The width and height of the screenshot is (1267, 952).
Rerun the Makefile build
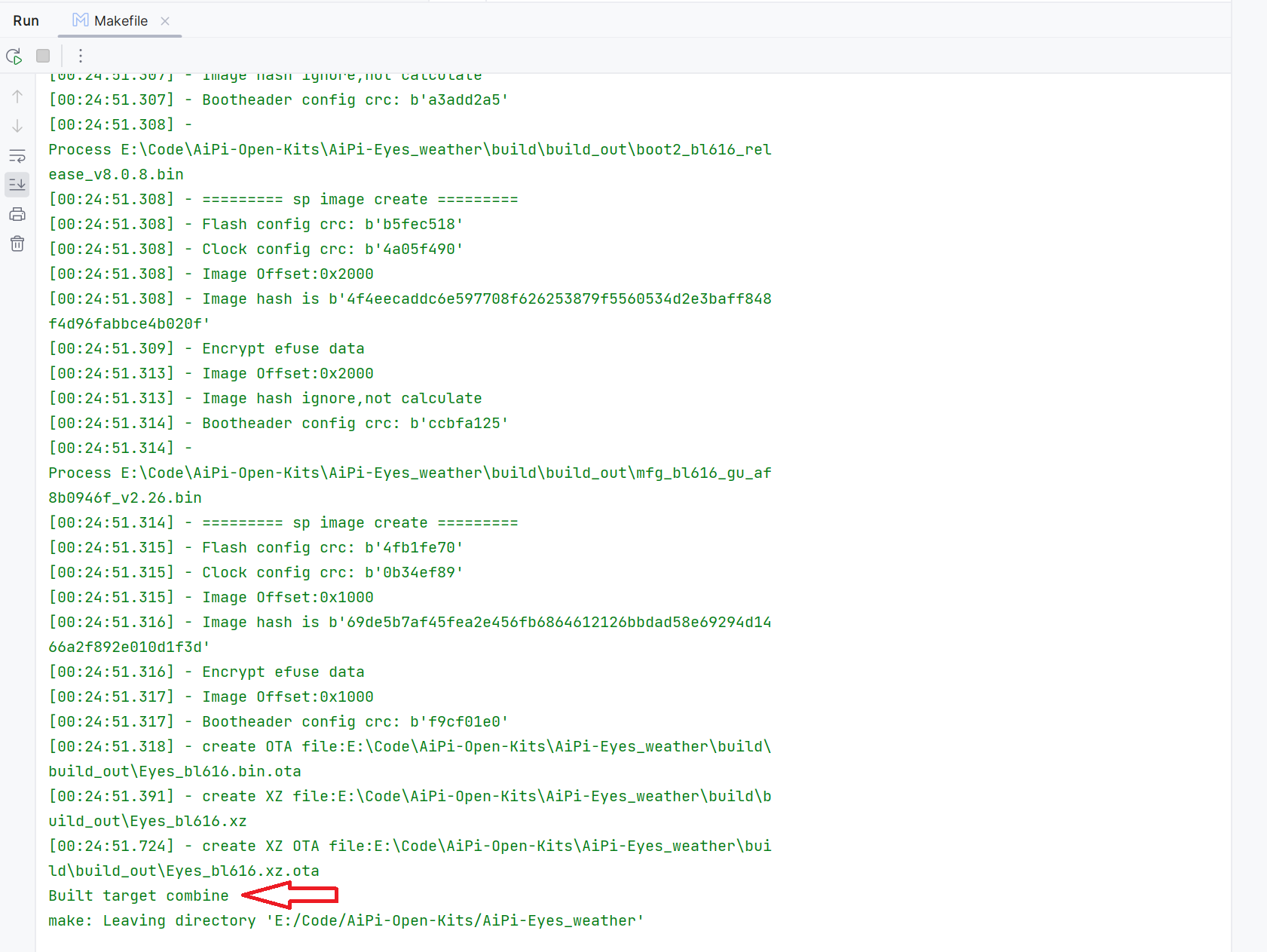[14, 56]
